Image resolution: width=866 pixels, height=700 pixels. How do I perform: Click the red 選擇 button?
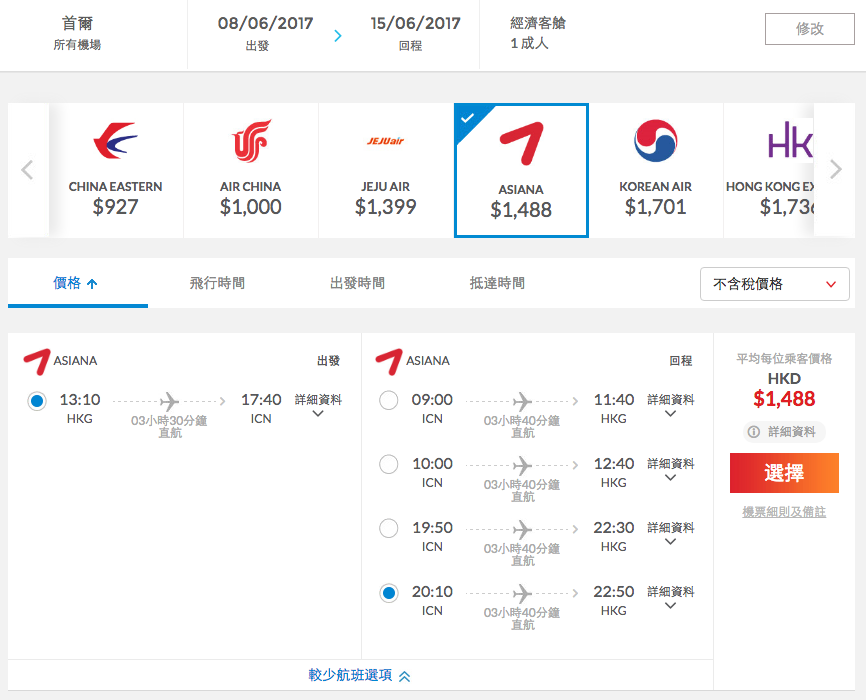tap(784, 473)
